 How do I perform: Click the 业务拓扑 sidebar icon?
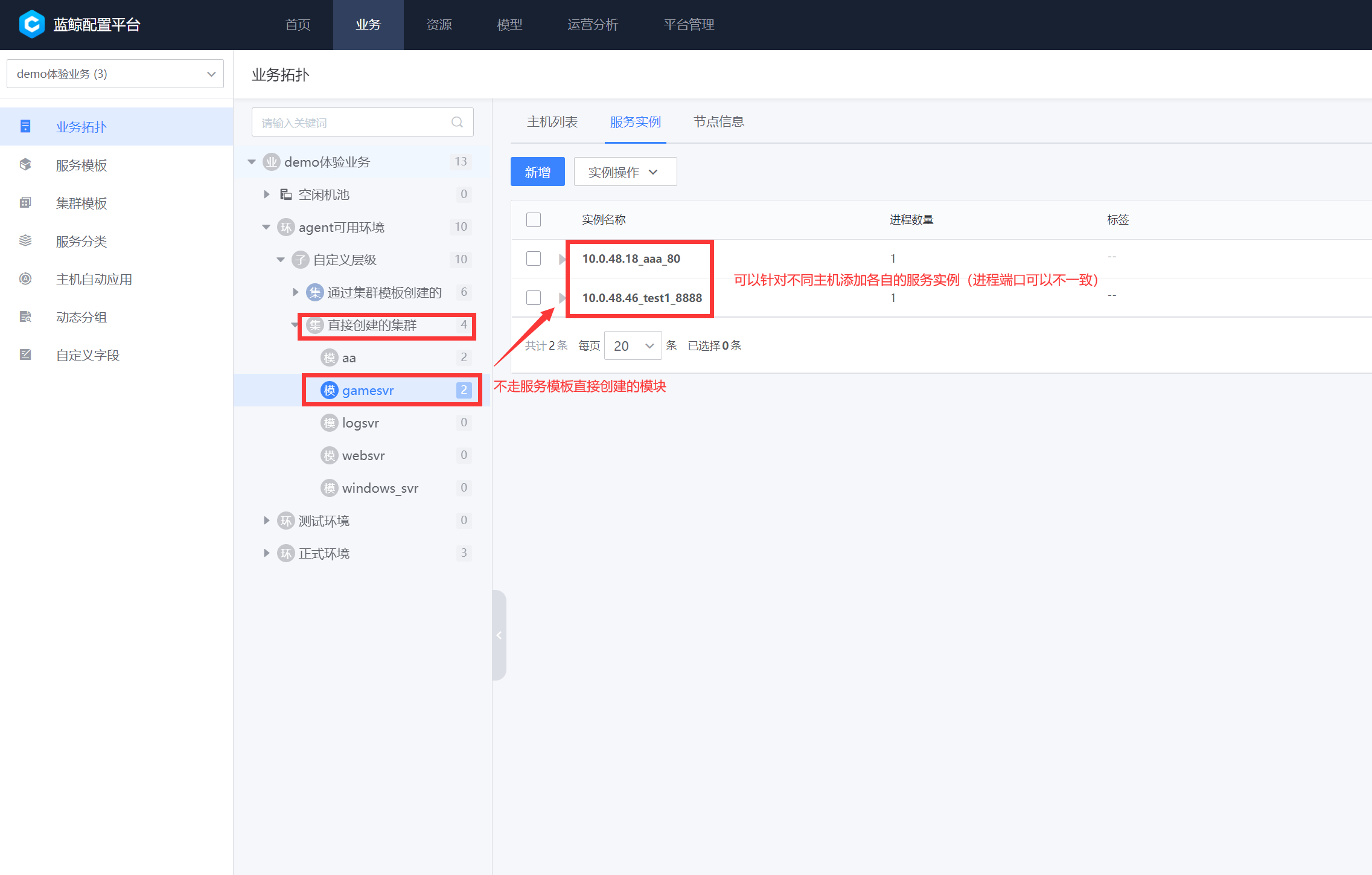[x=25, y=126]
